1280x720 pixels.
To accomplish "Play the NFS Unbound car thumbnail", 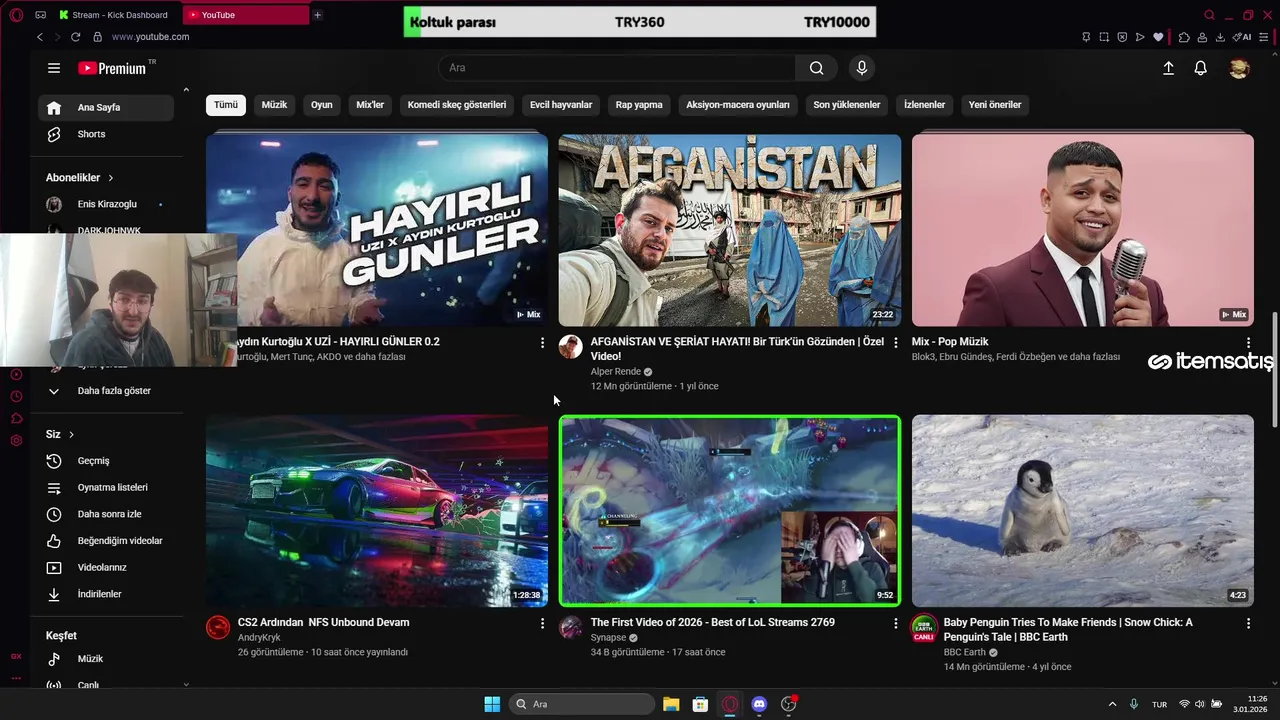I will click(x=377, y=511).
